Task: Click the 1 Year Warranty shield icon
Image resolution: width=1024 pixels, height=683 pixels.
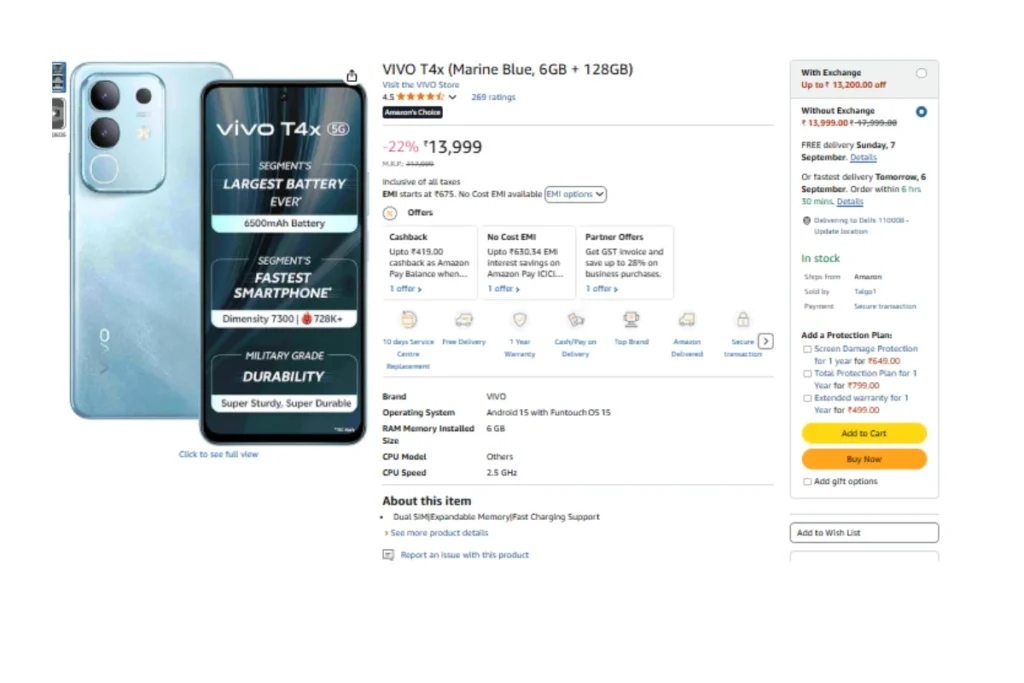Action: tap(519, 320)
